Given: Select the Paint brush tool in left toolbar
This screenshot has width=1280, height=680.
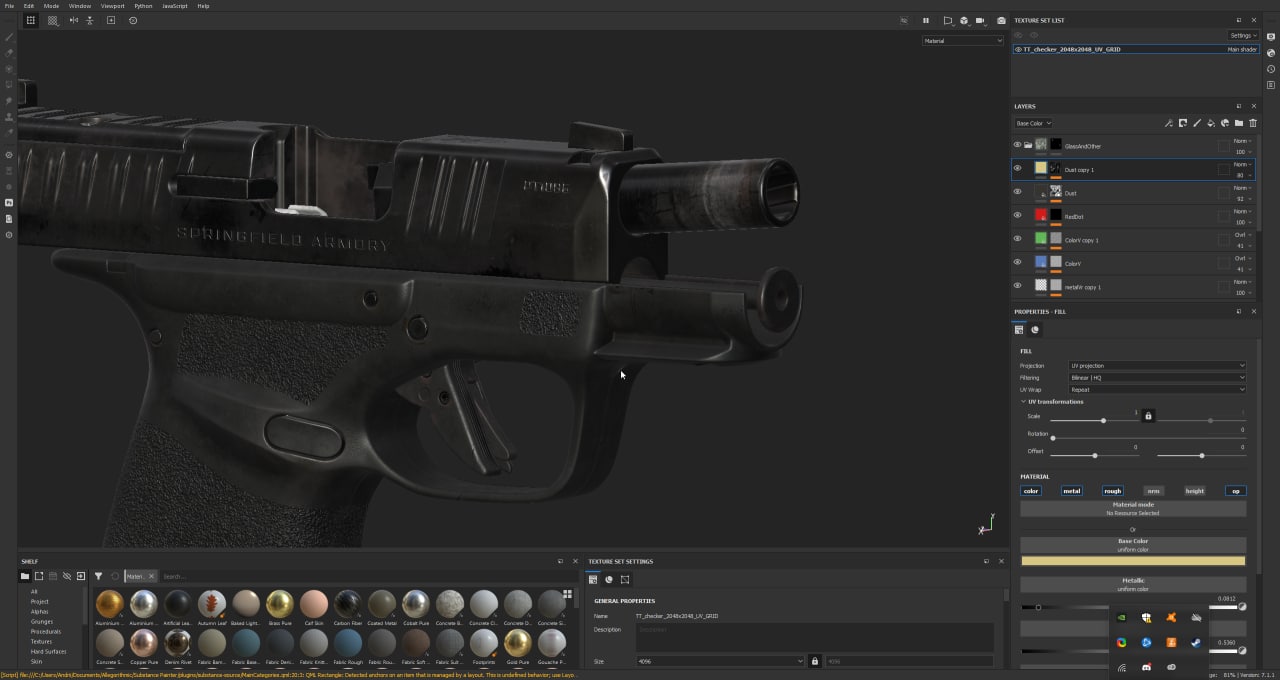Looking at the screenshot, I should point(9,37).
